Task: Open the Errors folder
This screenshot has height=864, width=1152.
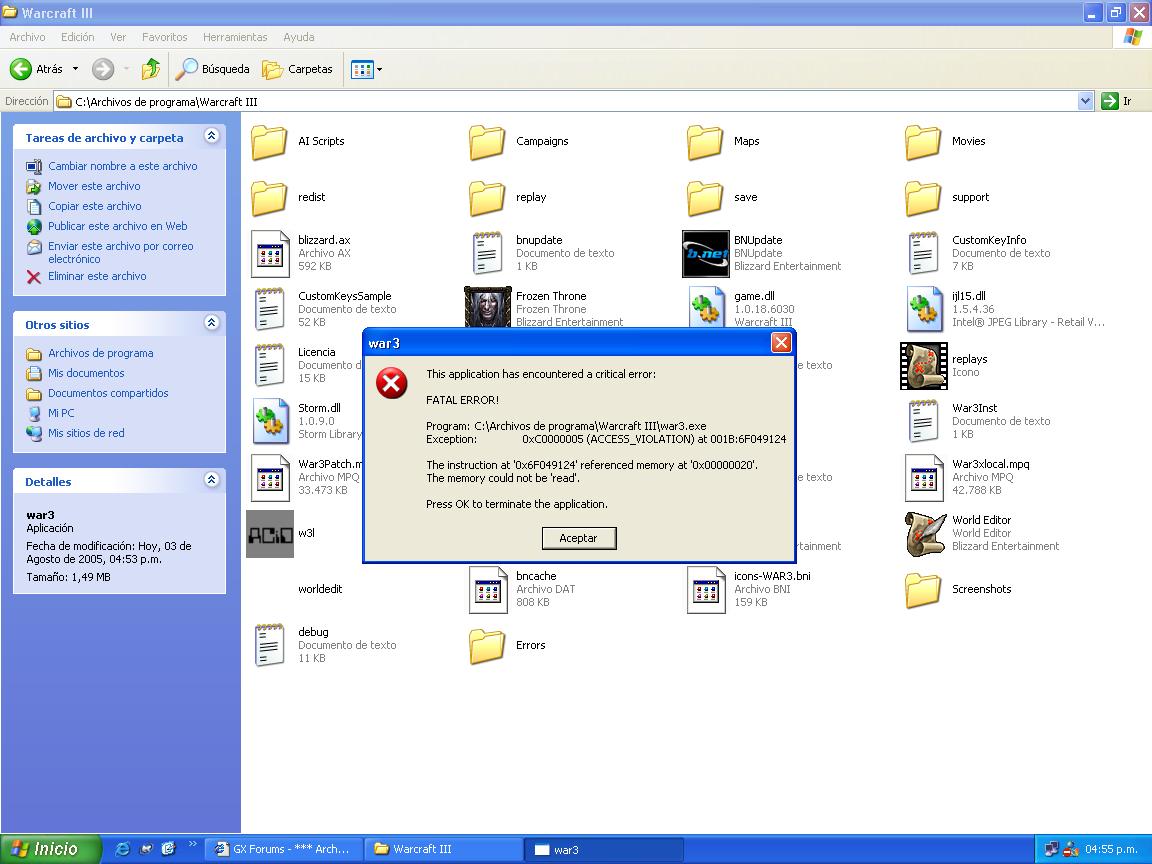Action: pos(487,646)
